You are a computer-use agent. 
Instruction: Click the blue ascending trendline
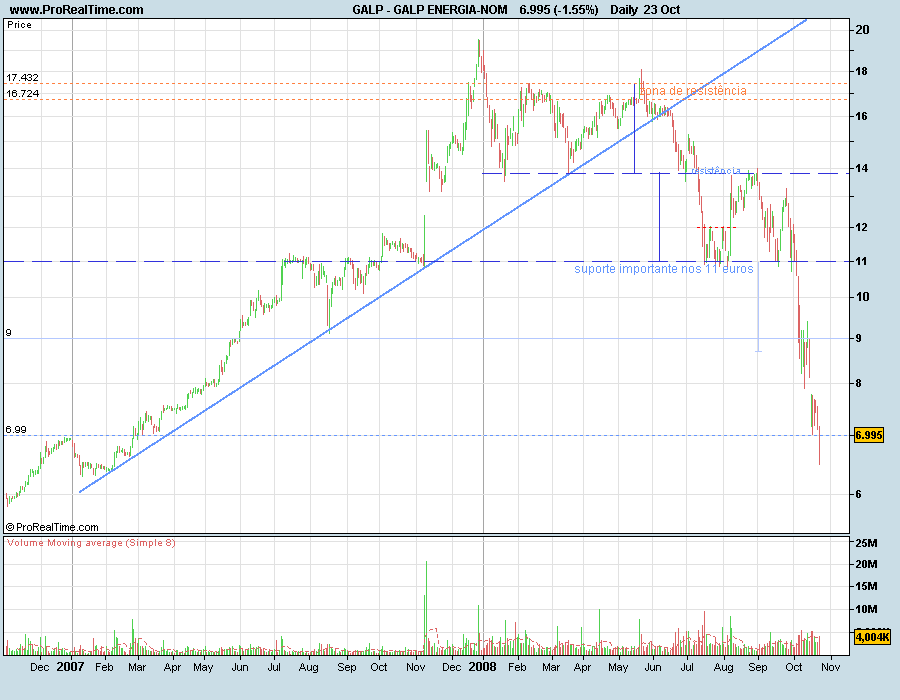(x=443, y=256)
